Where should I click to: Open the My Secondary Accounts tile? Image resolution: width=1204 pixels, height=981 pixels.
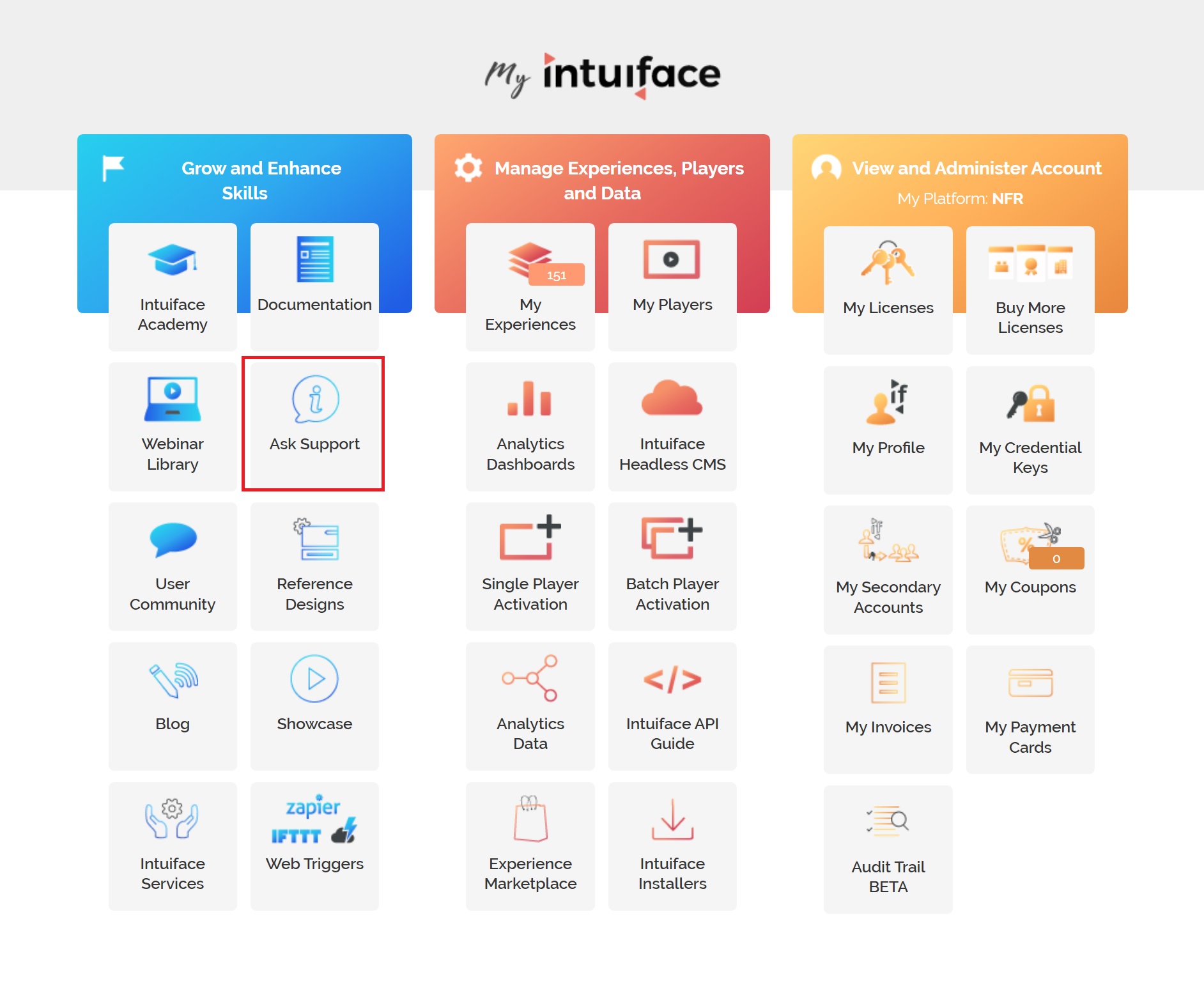(x=888, y=569)
